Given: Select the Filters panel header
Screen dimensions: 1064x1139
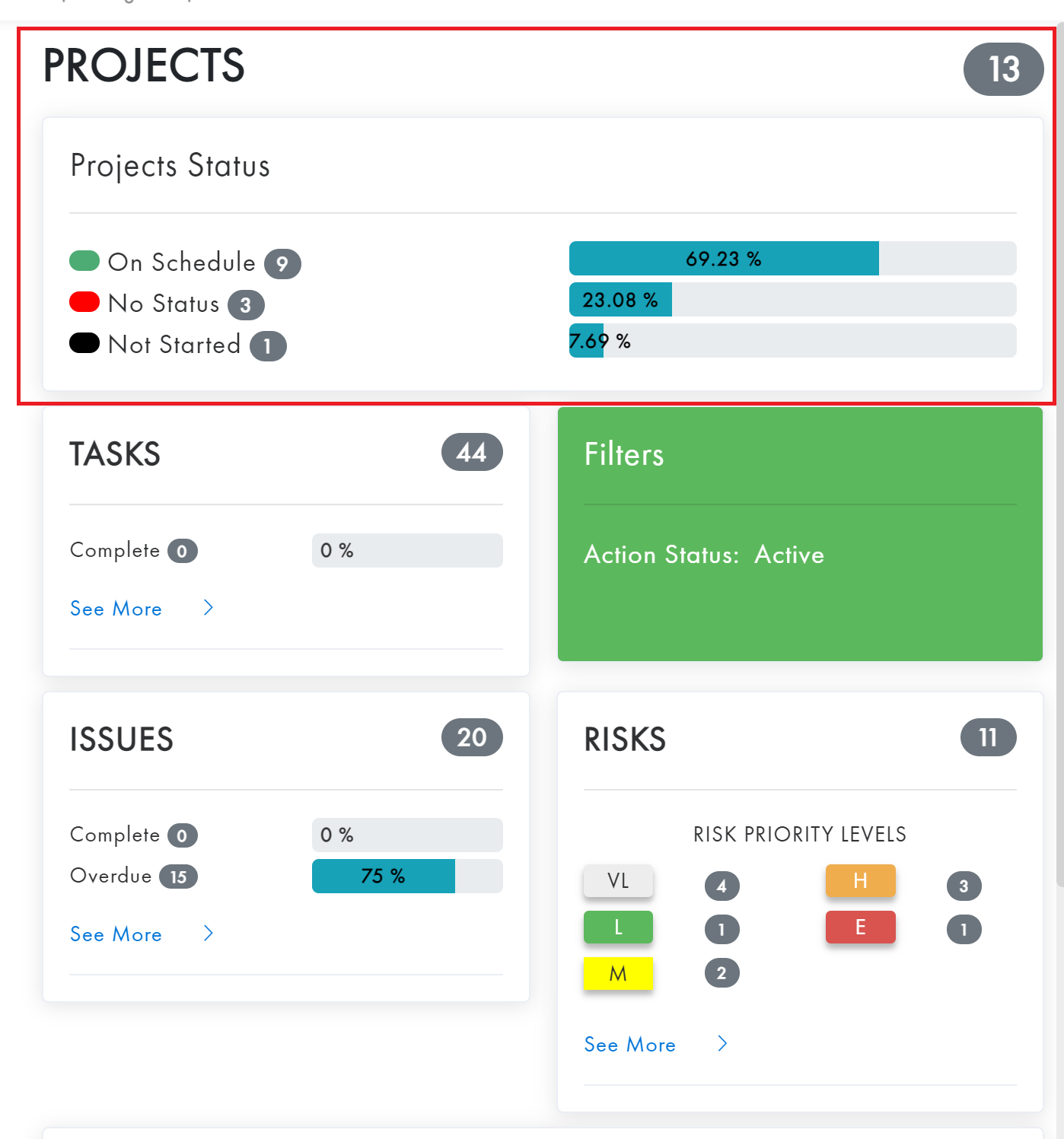Looking at the screenshot, I should click(x=624, y=454).
